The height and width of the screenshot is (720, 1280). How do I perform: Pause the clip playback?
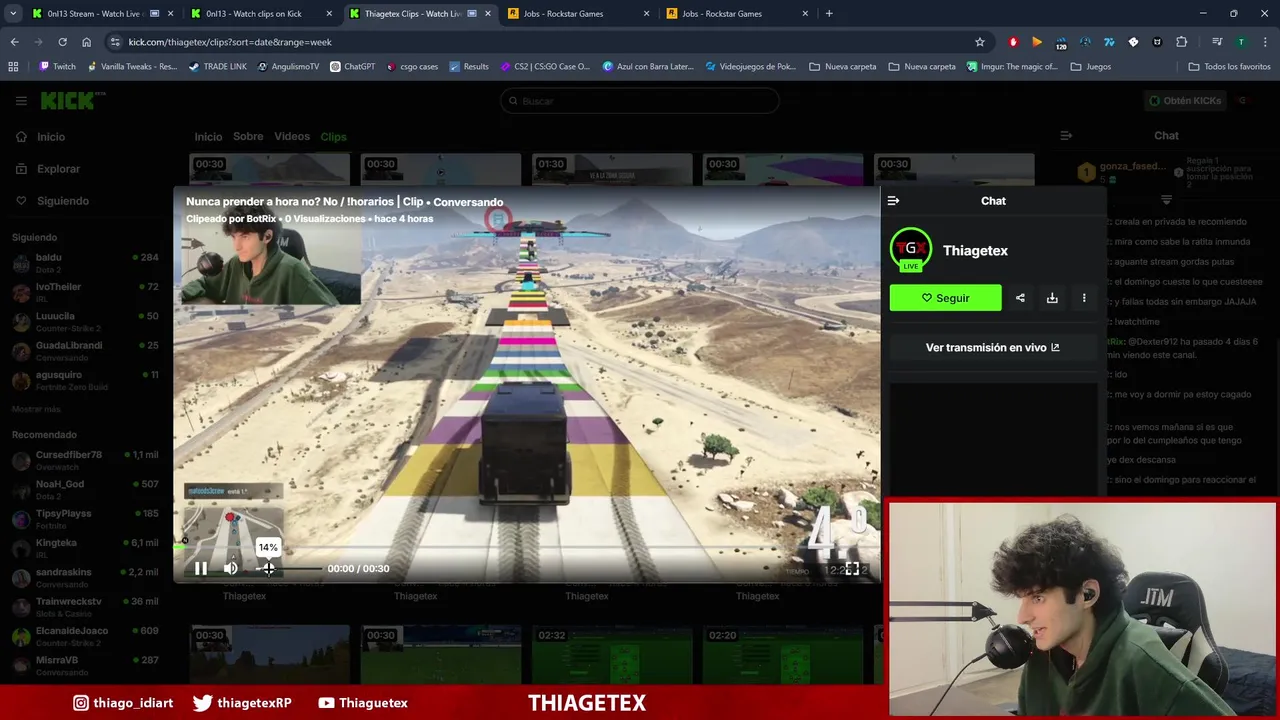click(x=200, y=568)
